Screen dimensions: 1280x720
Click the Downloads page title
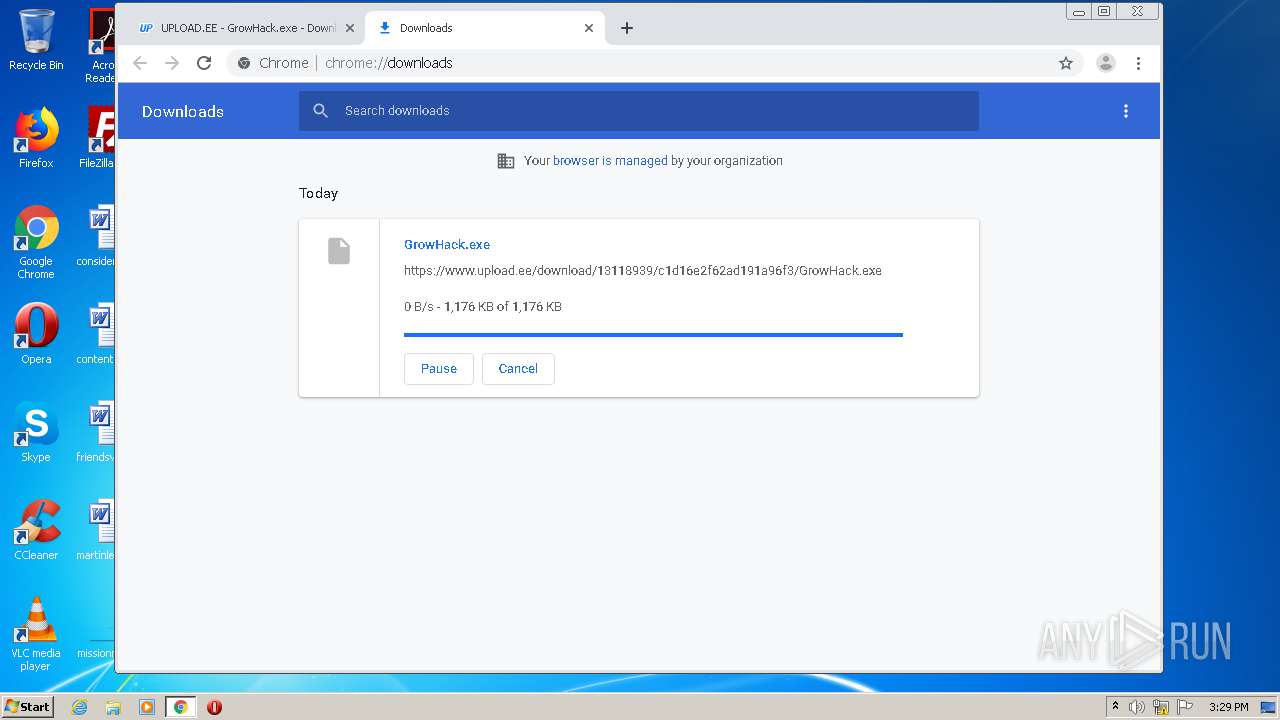[x=183, y=111]
